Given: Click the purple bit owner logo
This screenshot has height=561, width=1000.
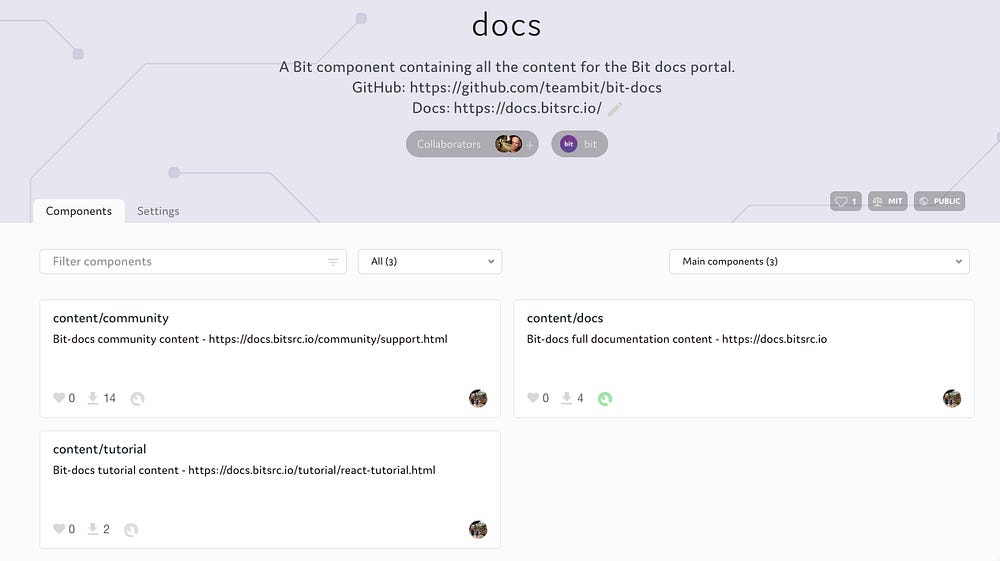Looking at the screenshot, I should pos(568,144).
